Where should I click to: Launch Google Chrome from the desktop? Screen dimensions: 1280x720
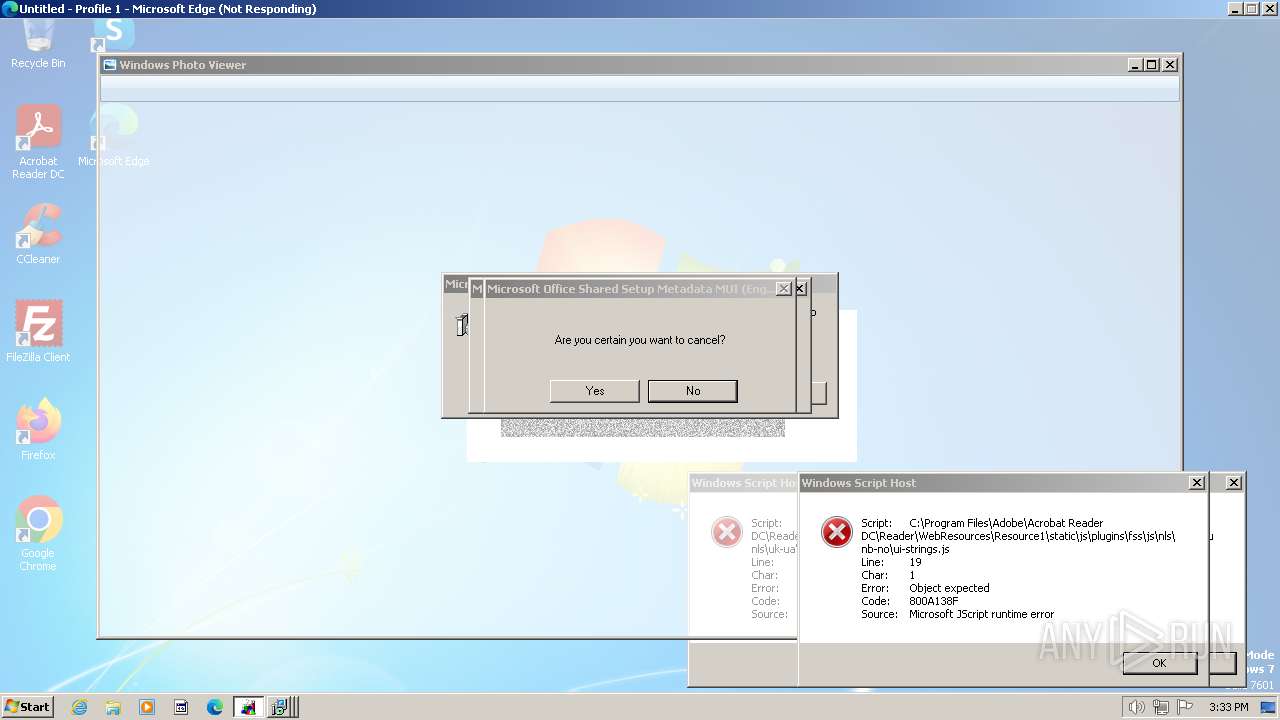point(38,533)
